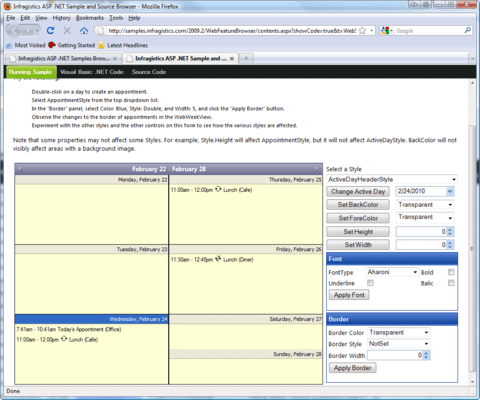Open the Border Color dropdown
The height and width of the screenshot is (400, 480).
click(399, 332)
